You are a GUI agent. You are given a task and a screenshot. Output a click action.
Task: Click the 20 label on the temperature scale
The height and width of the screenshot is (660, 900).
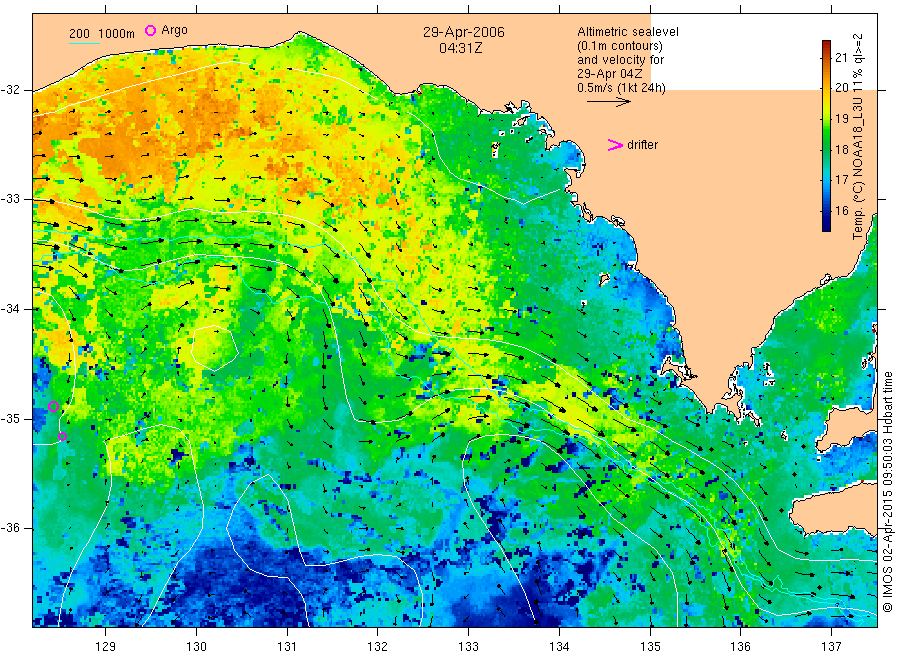point(841,88)
